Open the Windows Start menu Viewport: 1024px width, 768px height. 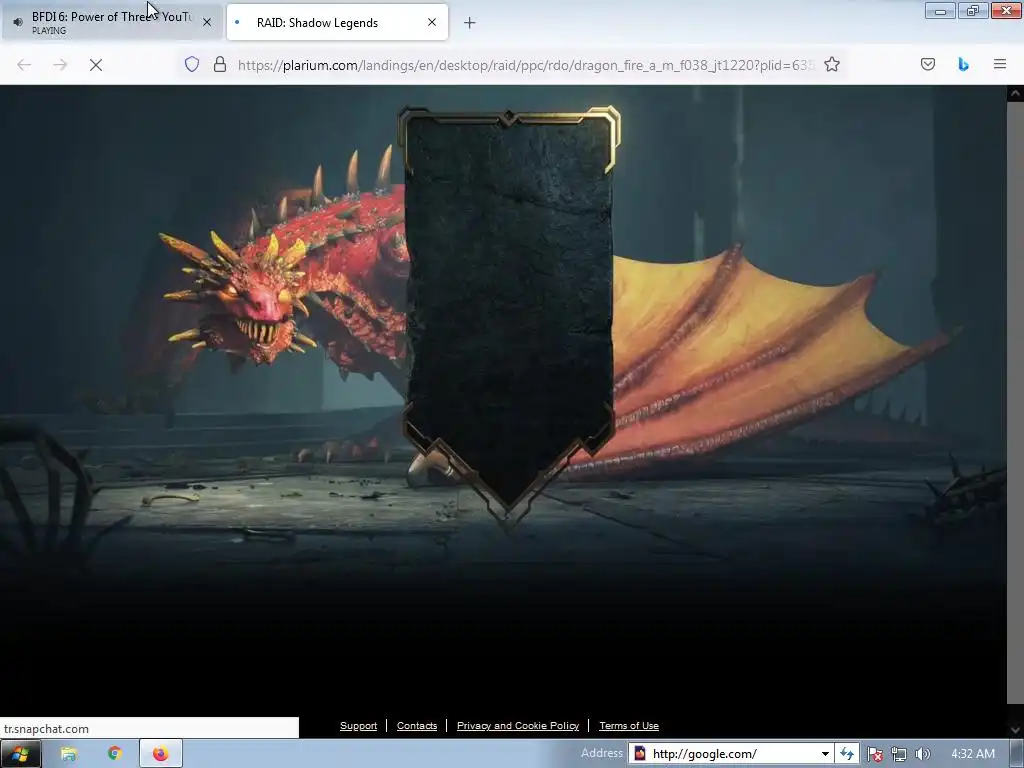coord(20,754)
